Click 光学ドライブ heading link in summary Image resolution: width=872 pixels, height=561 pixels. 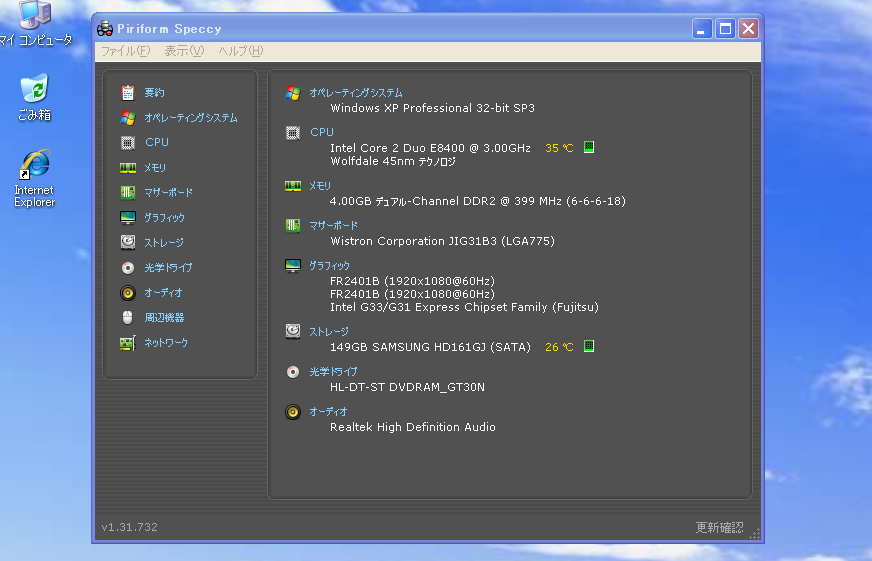coord(333,371)
